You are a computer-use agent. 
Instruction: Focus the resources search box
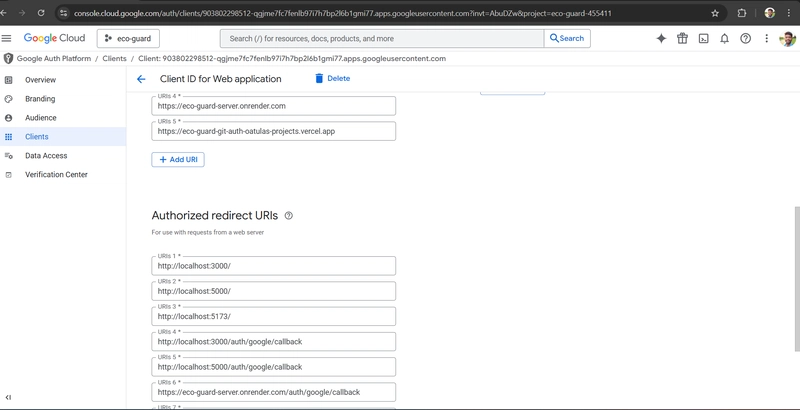(x=382, y=38)
